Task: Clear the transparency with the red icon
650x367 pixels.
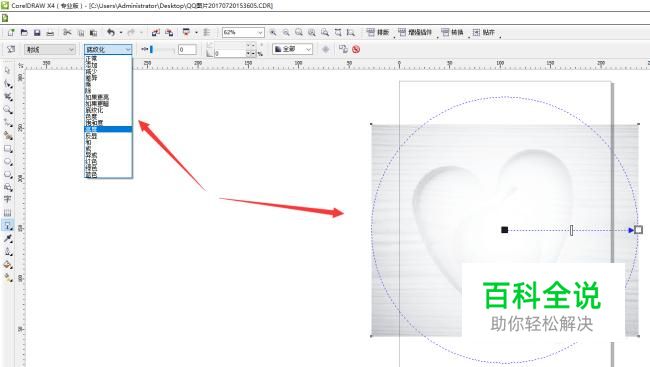Action: click(x=356, y=49)
